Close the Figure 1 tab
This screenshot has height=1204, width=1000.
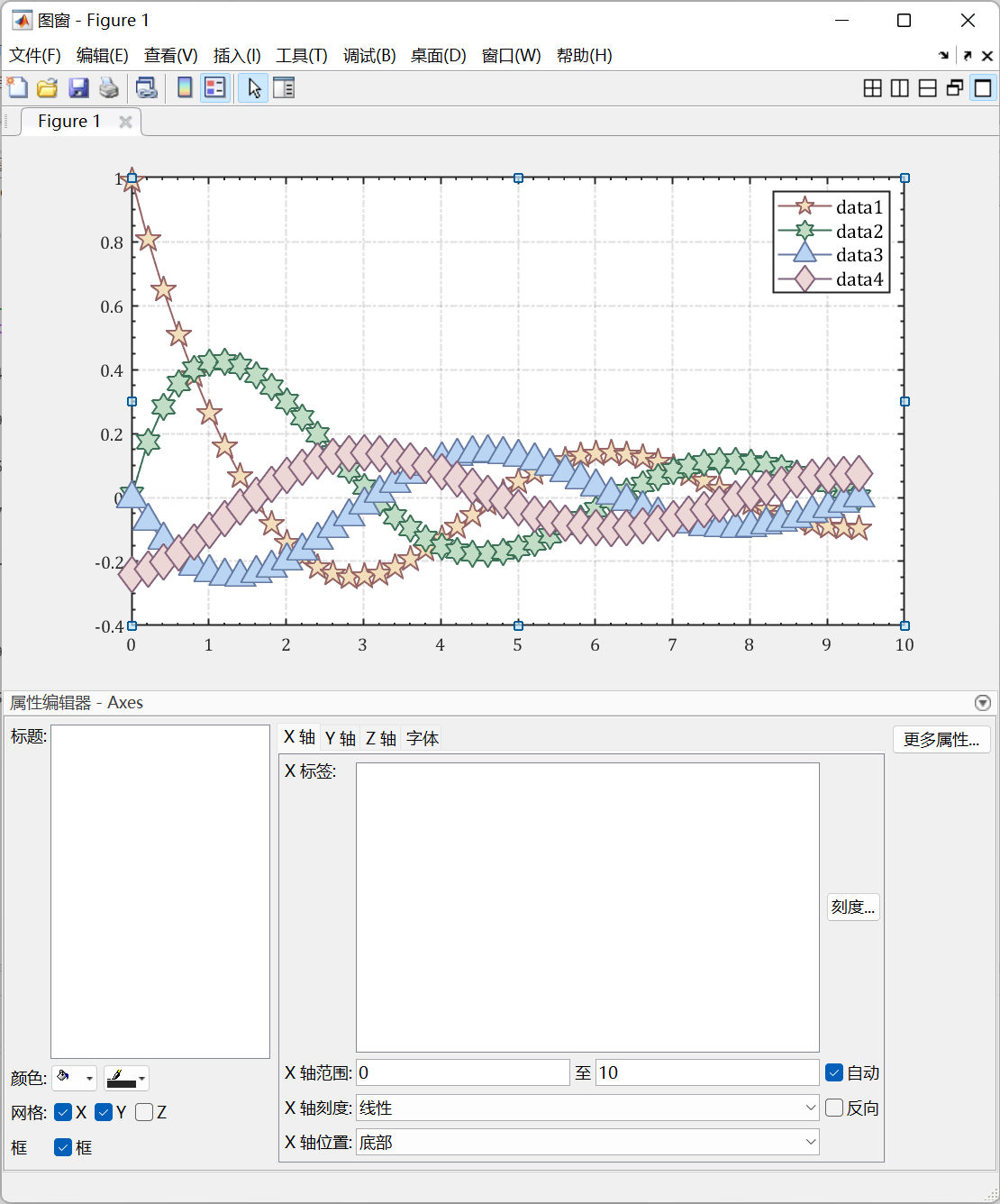[125, 122]
